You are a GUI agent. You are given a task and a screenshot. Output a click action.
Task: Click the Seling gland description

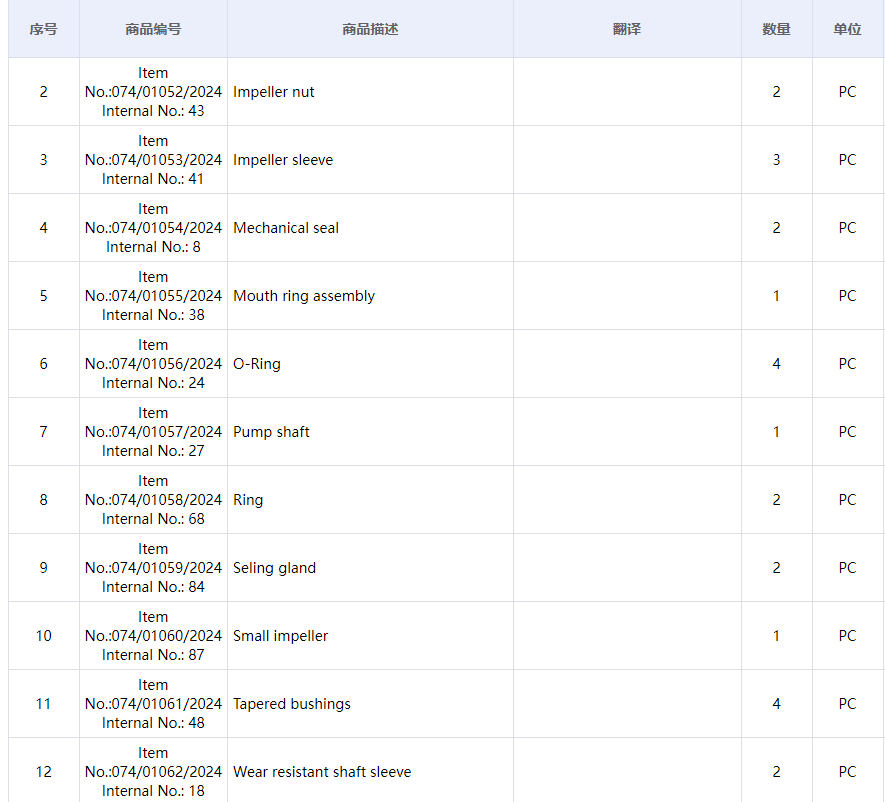click(274, 568)
